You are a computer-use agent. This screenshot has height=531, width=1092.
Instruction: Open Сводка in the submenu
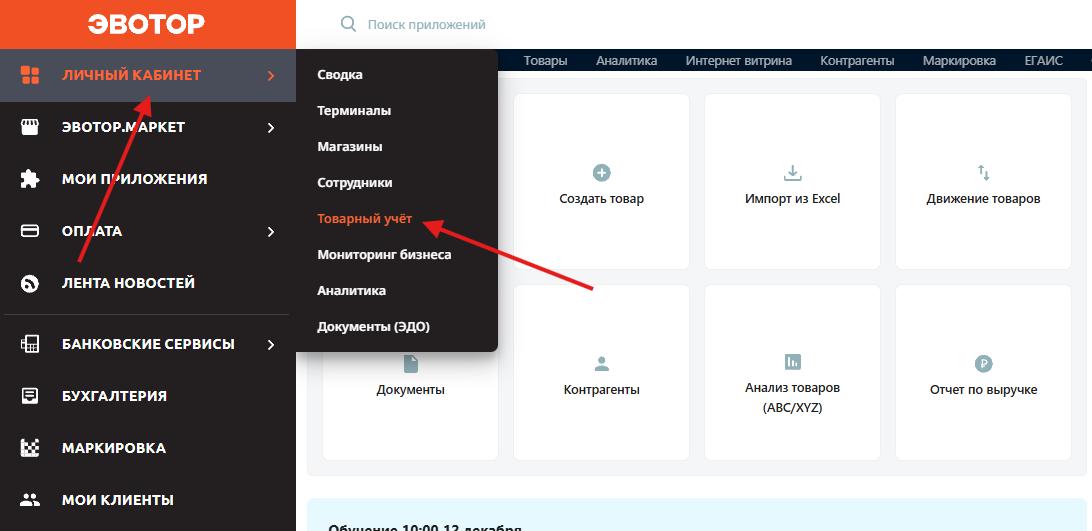click(x=340, y=75)
